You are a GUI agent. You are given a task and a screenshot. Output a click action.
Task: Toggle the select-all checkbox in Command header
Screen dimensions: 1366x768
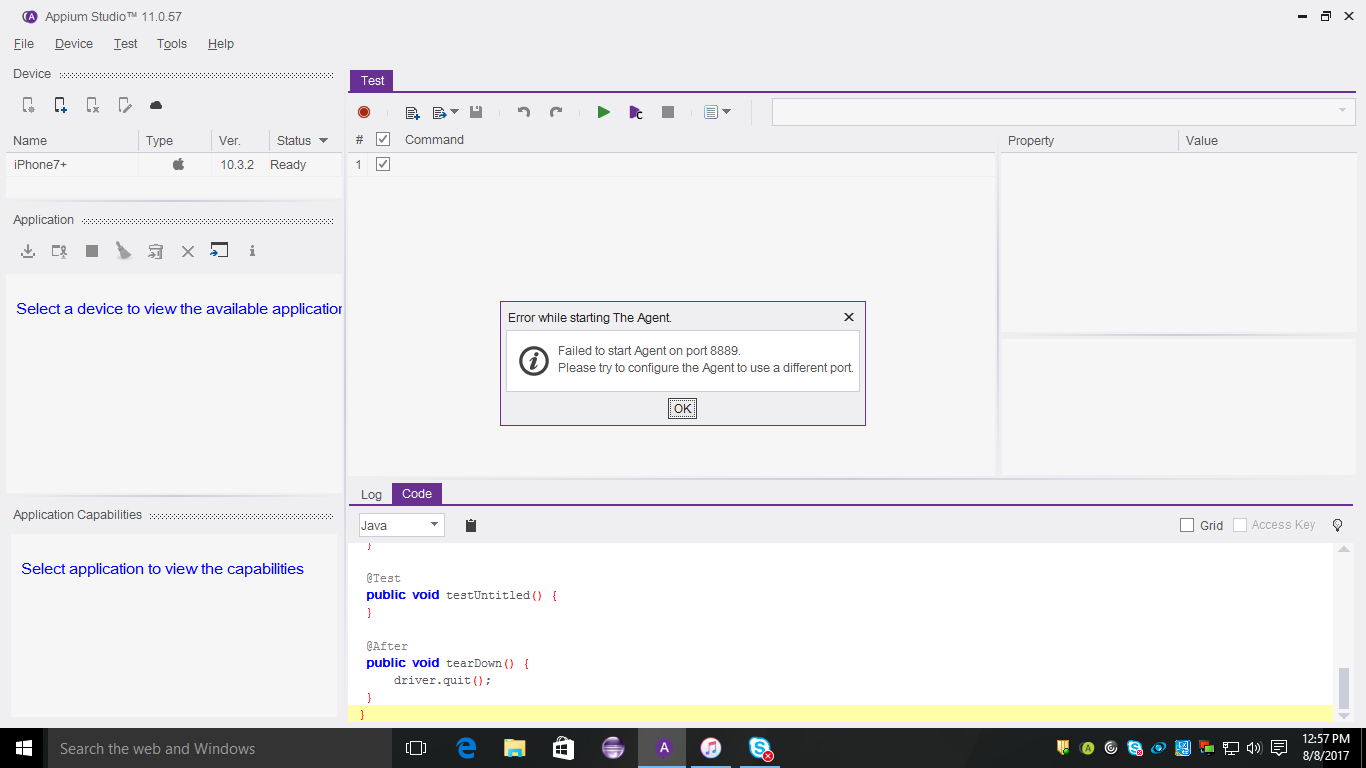382,140
